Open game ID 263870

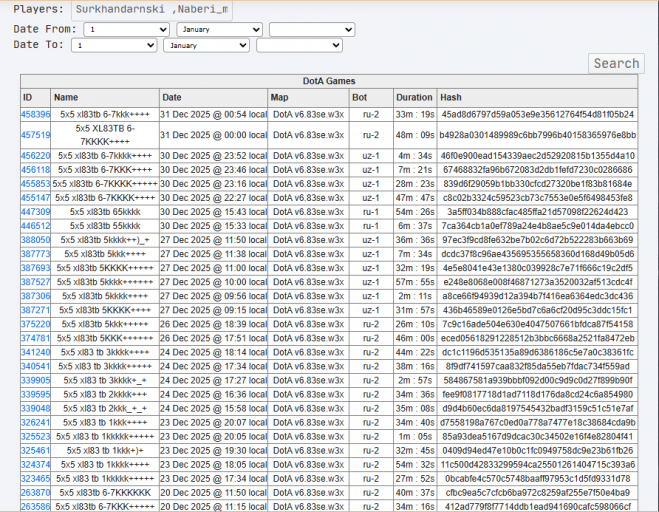(x=35, y=493)
